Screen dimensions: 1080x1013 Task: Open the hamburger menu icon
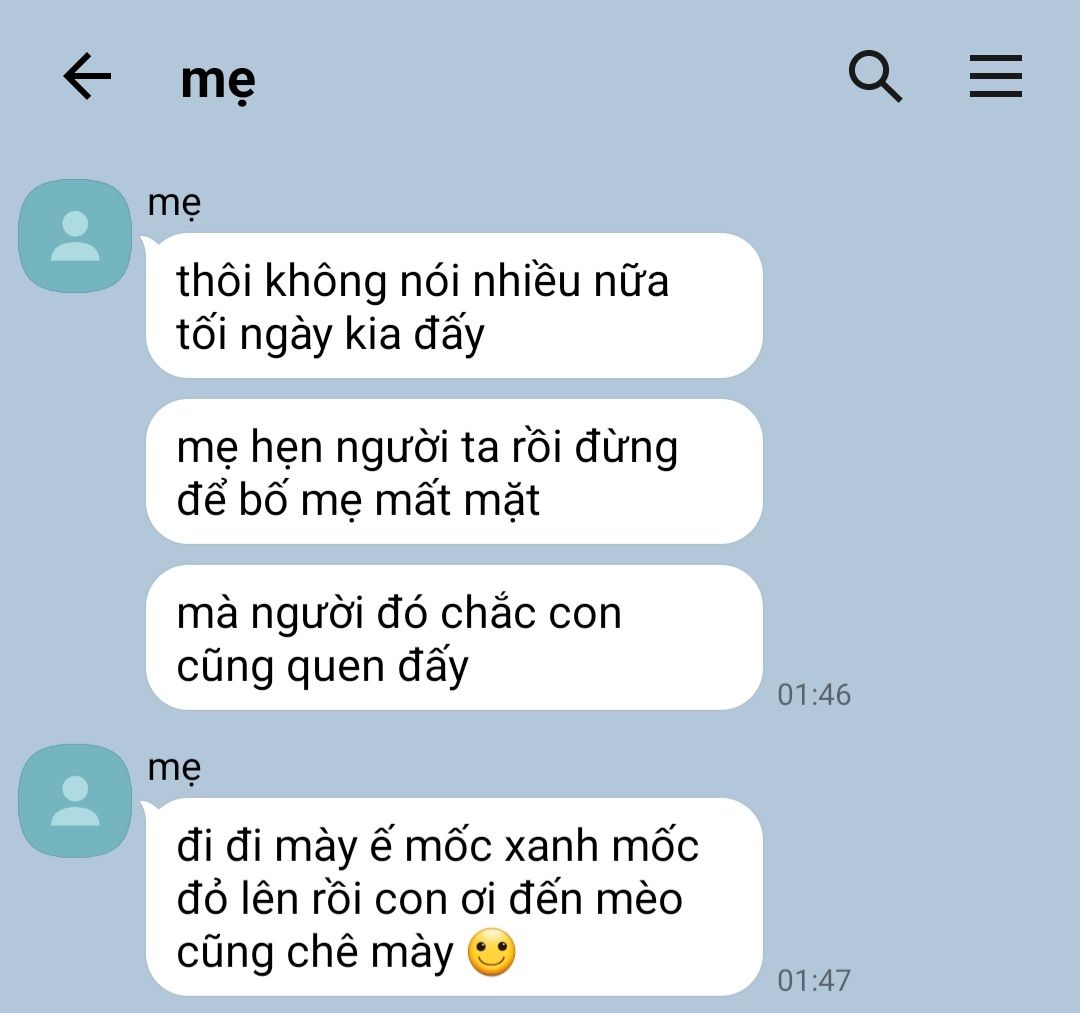(x=995, y=76)
